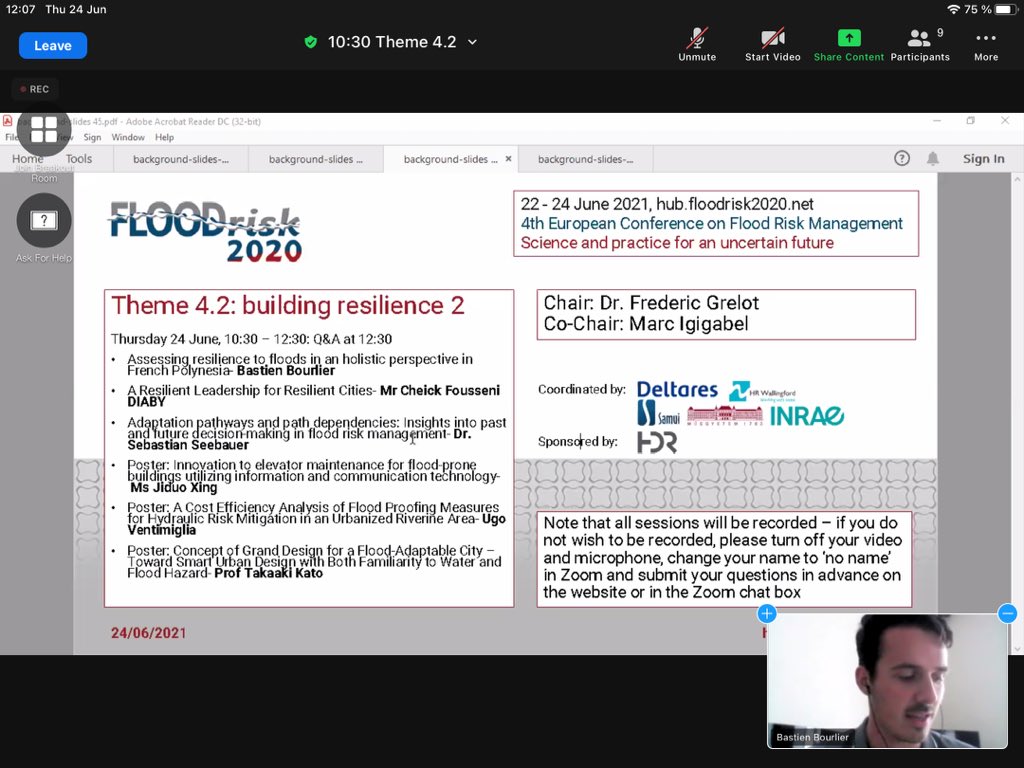
Task: Click the iPad battery indicator
Action: click(1006, 9)
